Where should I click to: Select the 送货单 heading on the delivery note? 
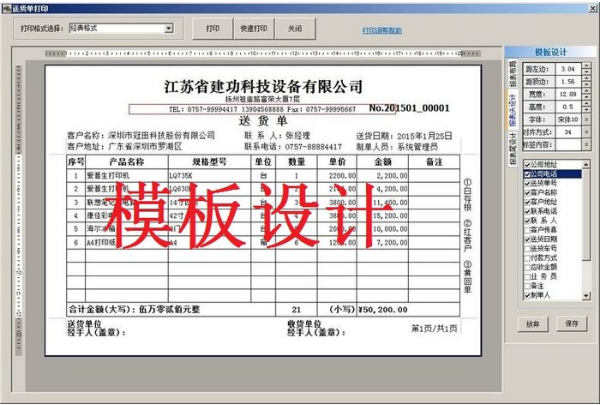(263, 121)
